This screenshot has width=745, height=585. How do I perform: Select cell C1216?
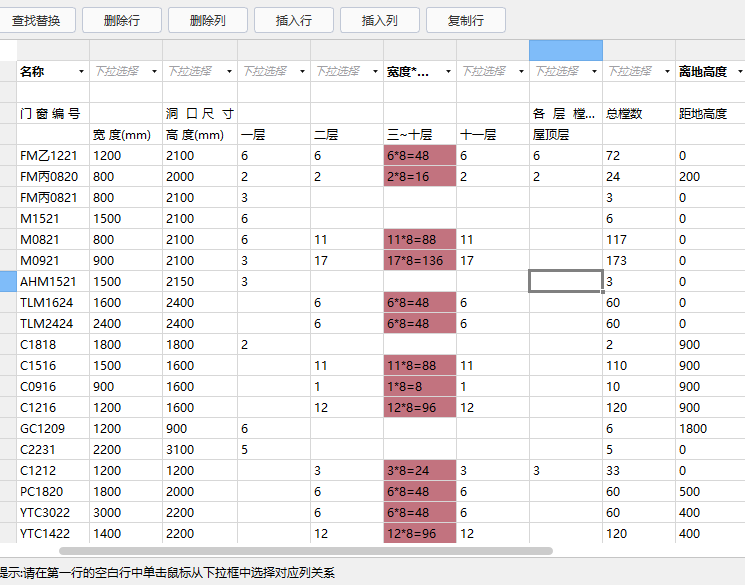pos(53,407)
